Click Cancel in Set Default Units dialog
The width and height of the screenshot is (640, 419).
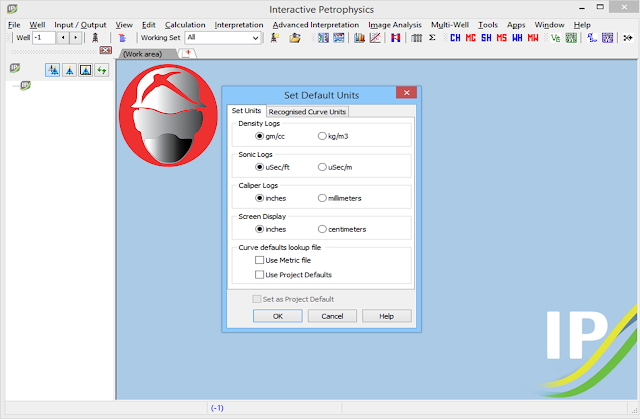tap(332, 316)
